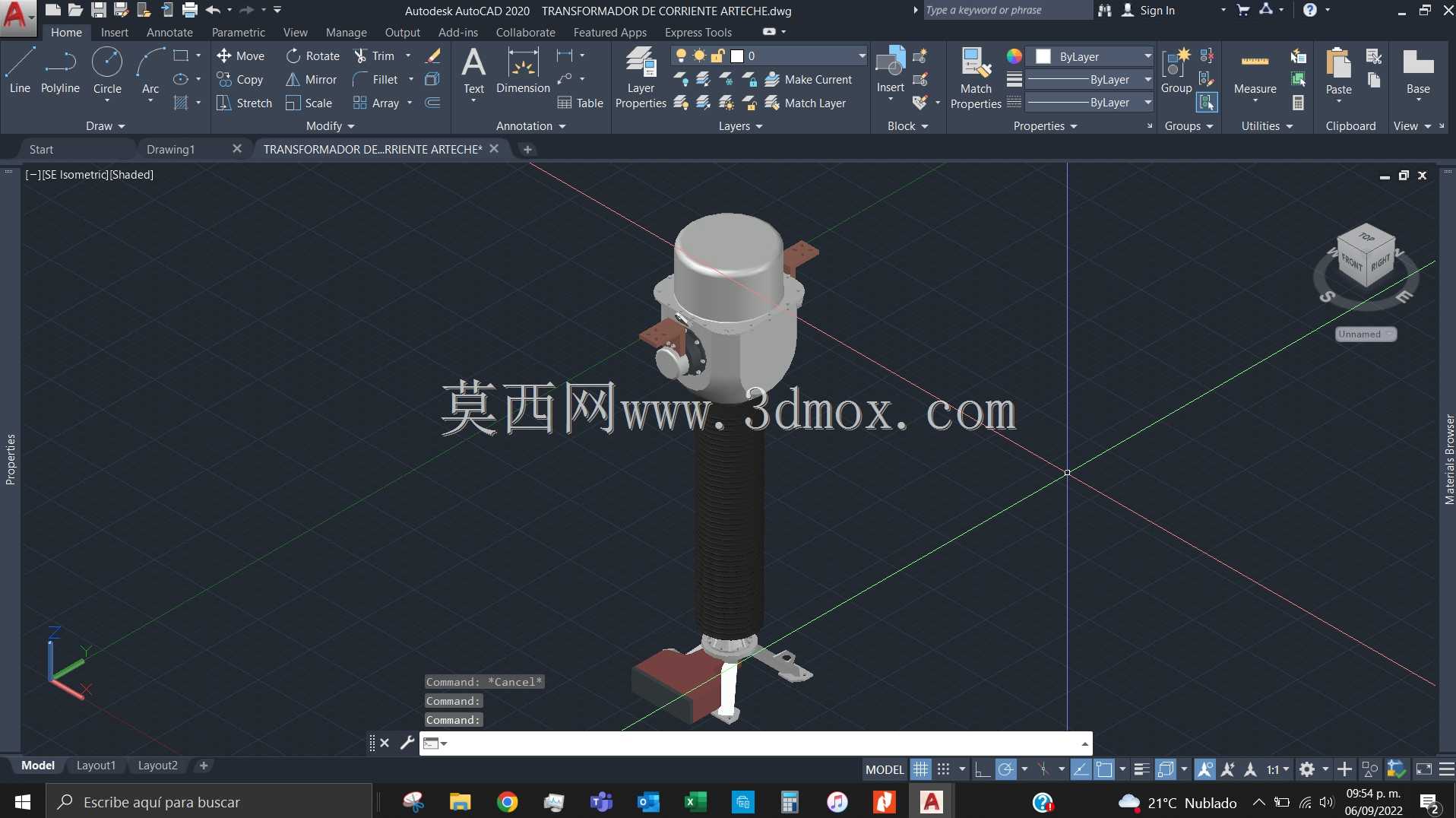Toggle polar tracking in status bar
Image resolution: width=1456 pixels, height=818 pixels.
coord(1005,769)
